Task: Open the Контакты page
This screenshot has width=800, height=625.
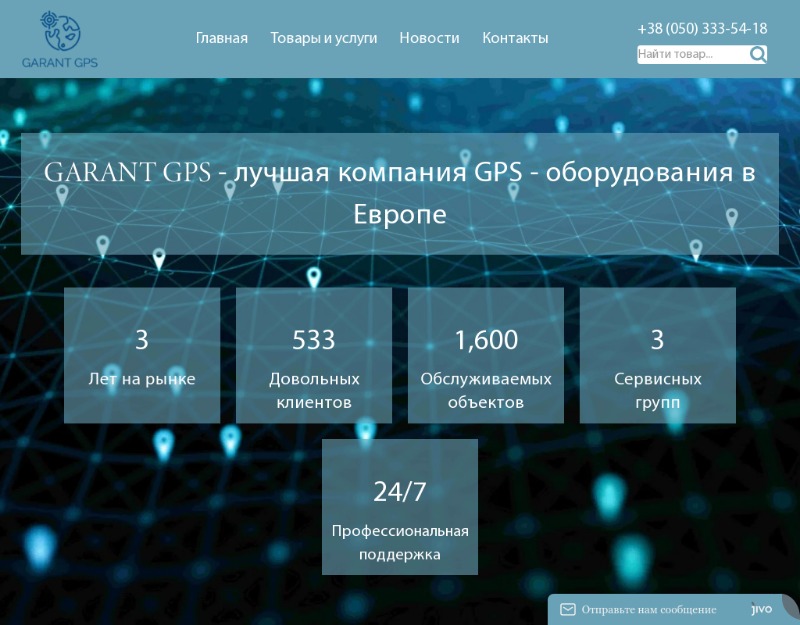Action: 515,38
